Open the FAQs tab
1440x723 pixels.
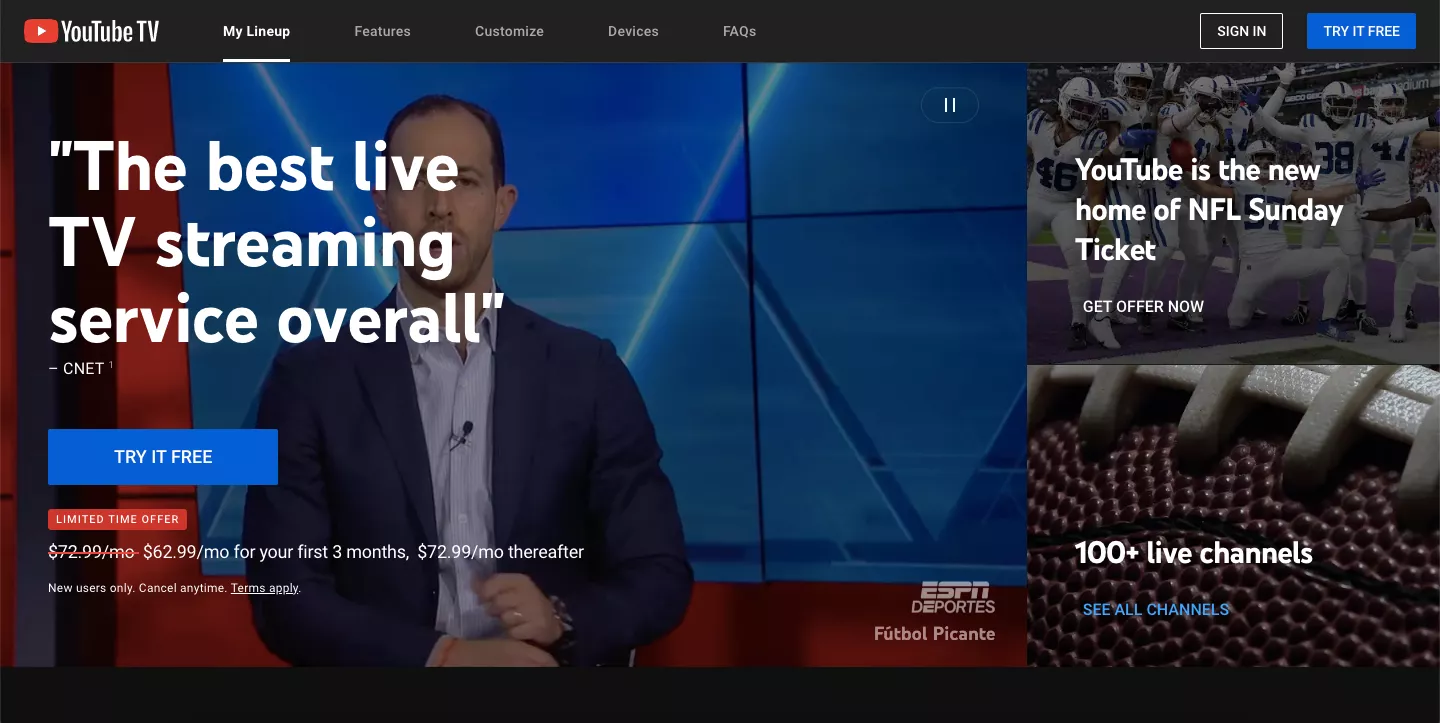[739, 31]
